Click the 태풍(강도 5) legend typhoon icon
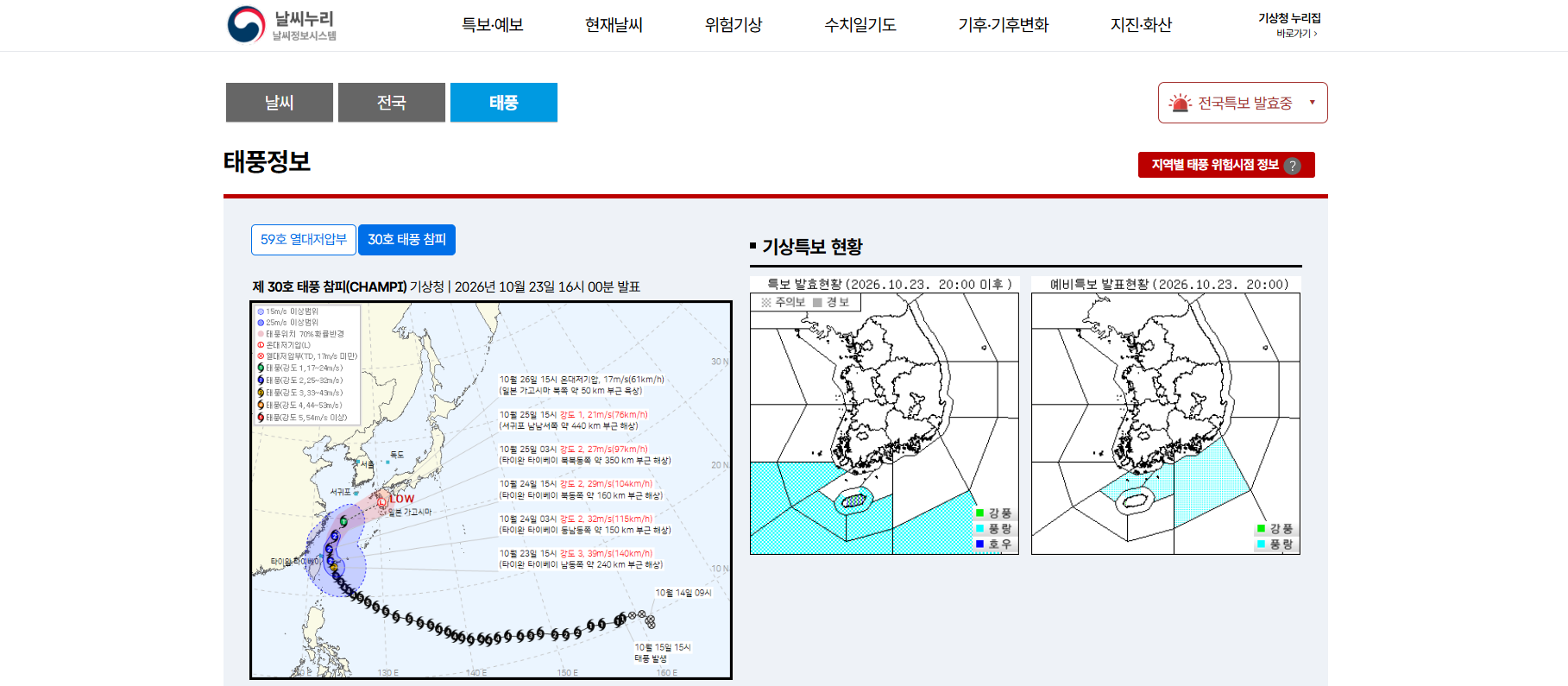This screenshot has height=686, width=1568. [x=261, y=418]
